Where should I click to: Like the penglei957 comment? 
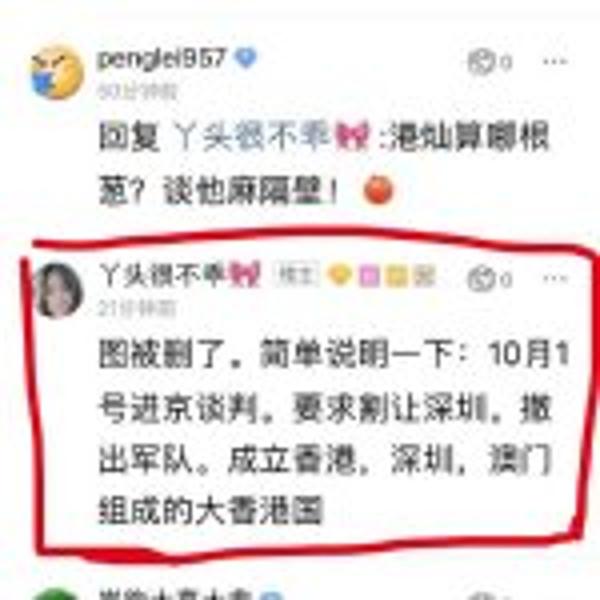[x=489, y=62]
